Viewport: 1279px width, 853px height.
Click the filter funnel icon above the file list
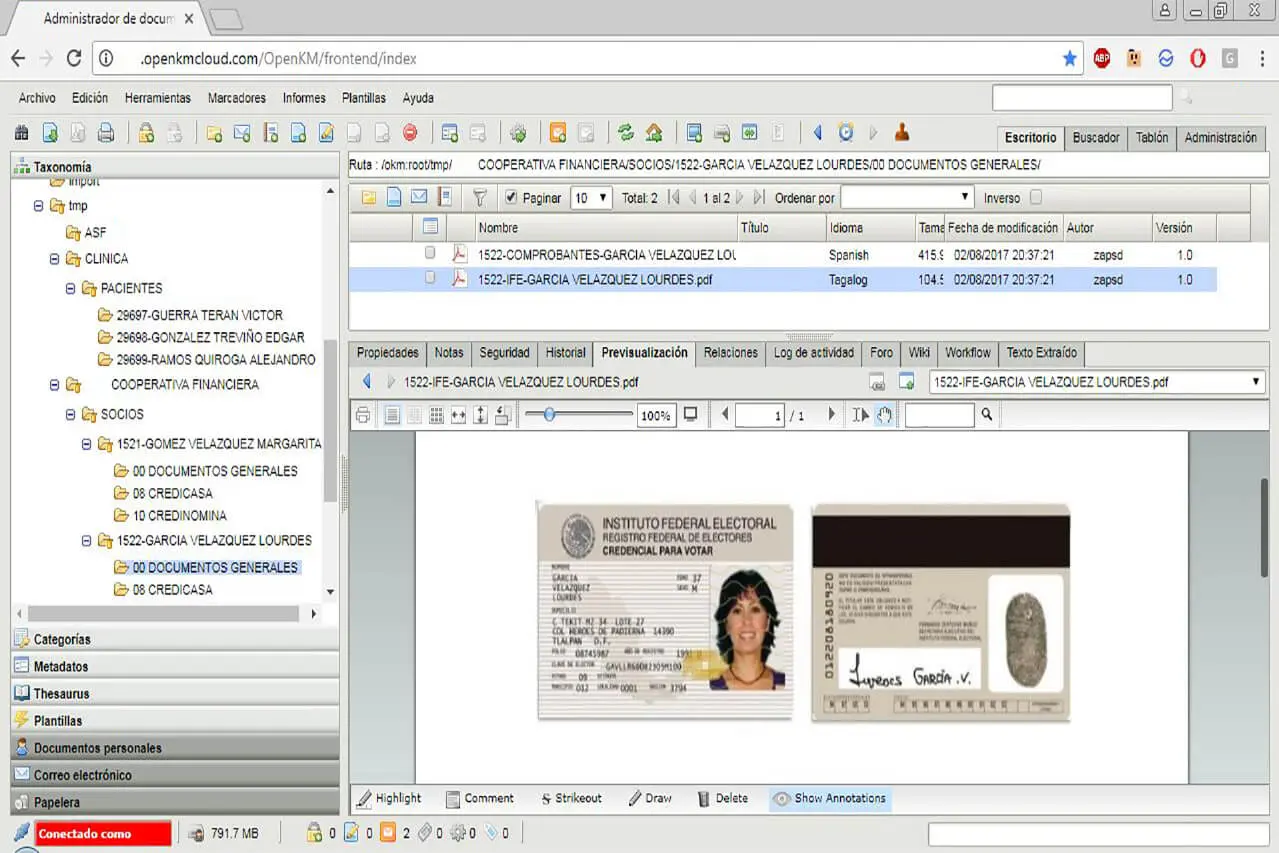[480, 197]
